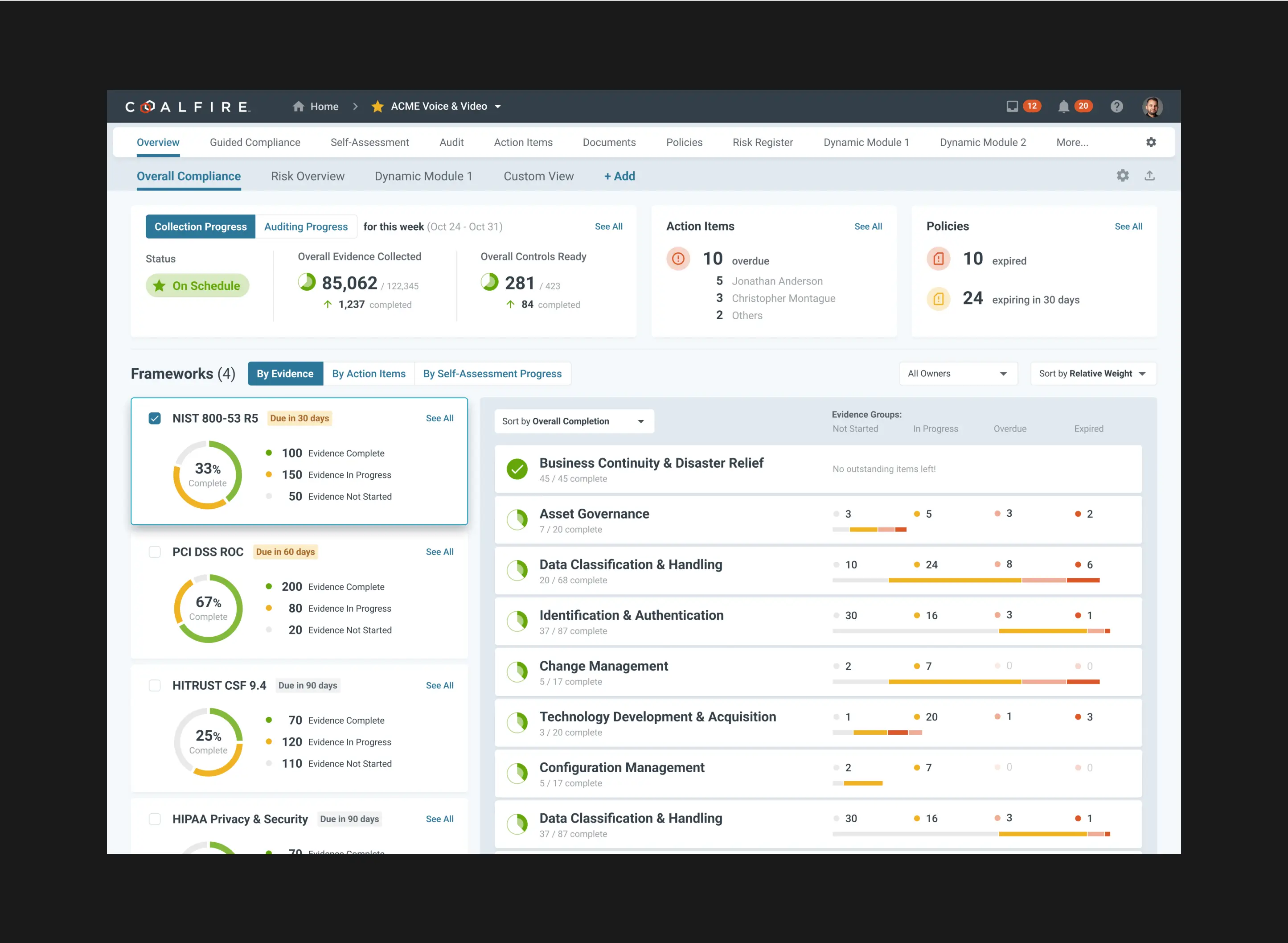Viewport: 1288px width, 943px height.
Task: Switch to the Risk Register tab
Action: (762, 142)
